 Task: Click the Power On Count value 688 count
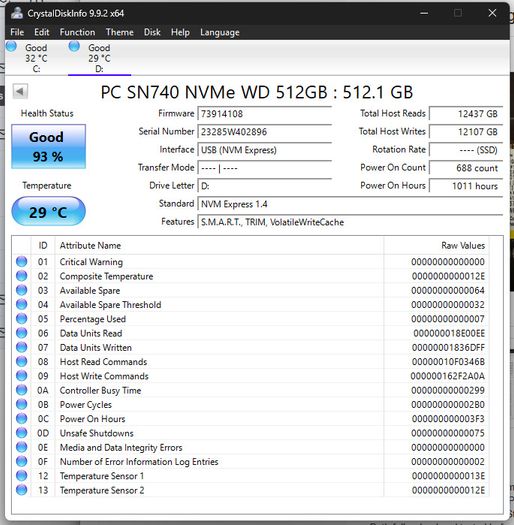coord(466,168)
